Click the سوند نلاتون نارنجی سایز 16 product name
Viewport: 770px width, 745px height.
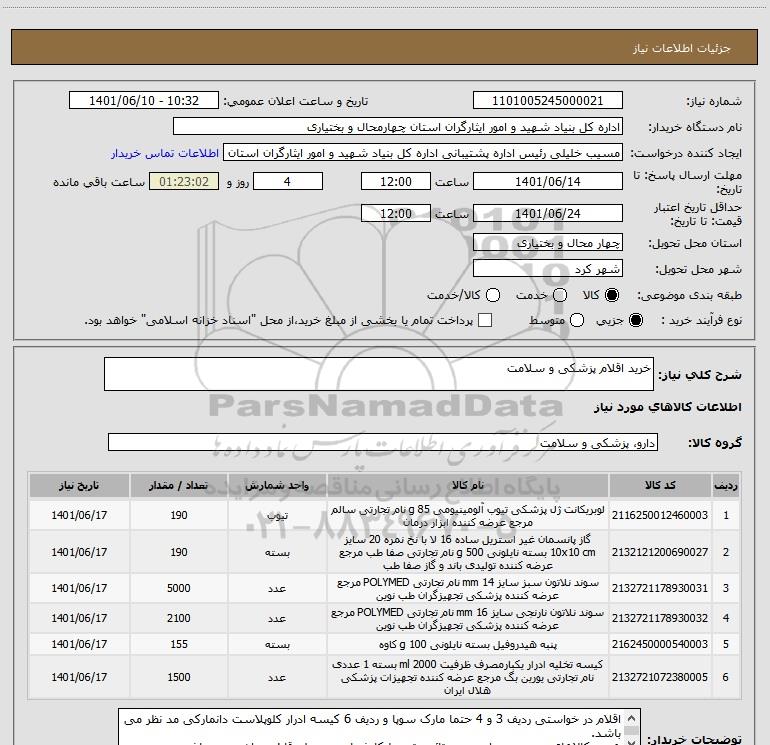(x=468, y=618)
